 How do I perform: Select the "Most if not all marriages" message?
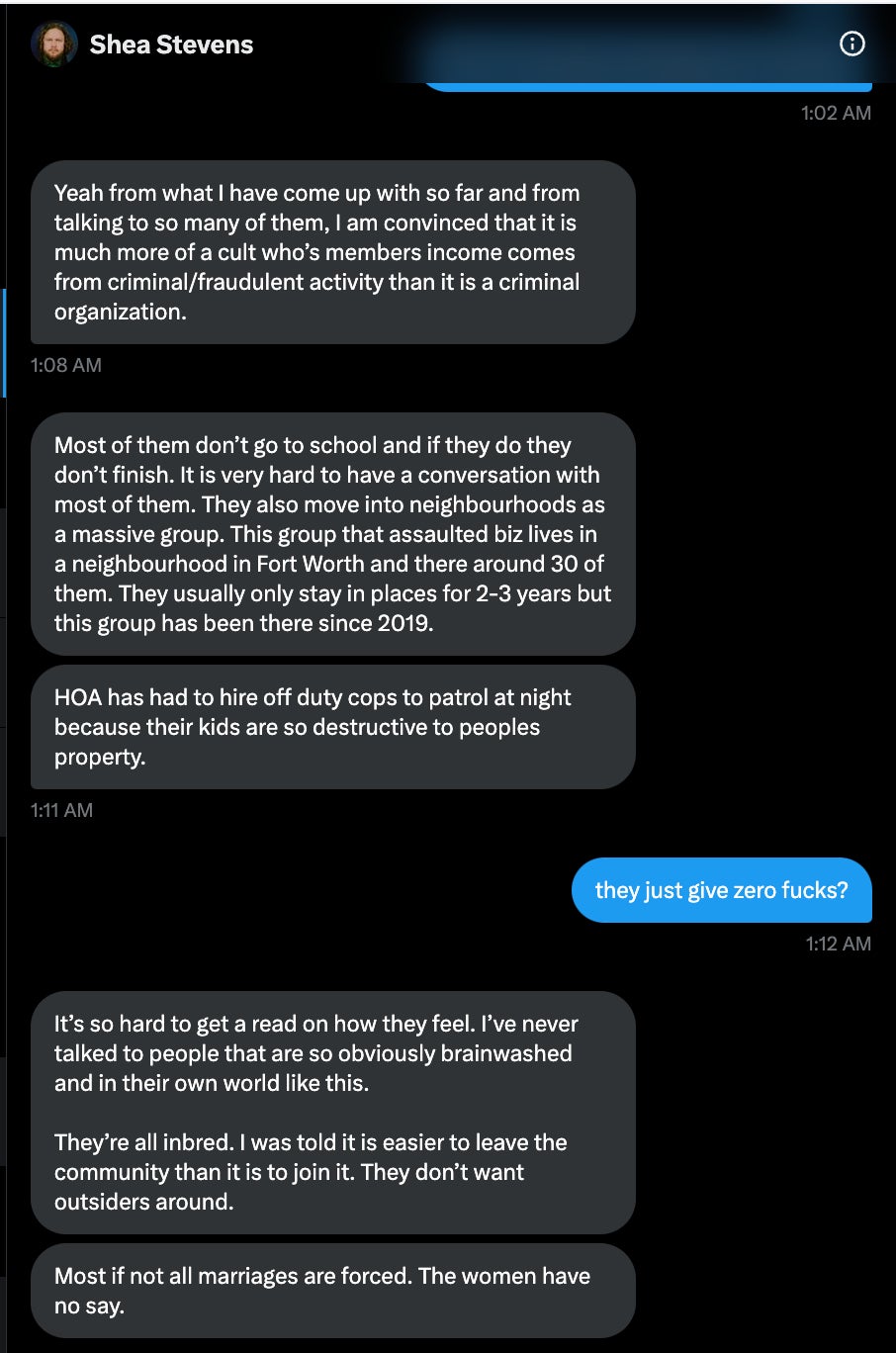332,1291
